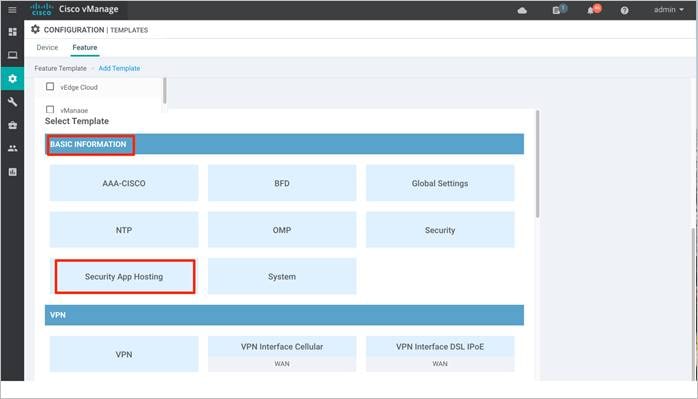Click the Select Template heading

point(77,121)
